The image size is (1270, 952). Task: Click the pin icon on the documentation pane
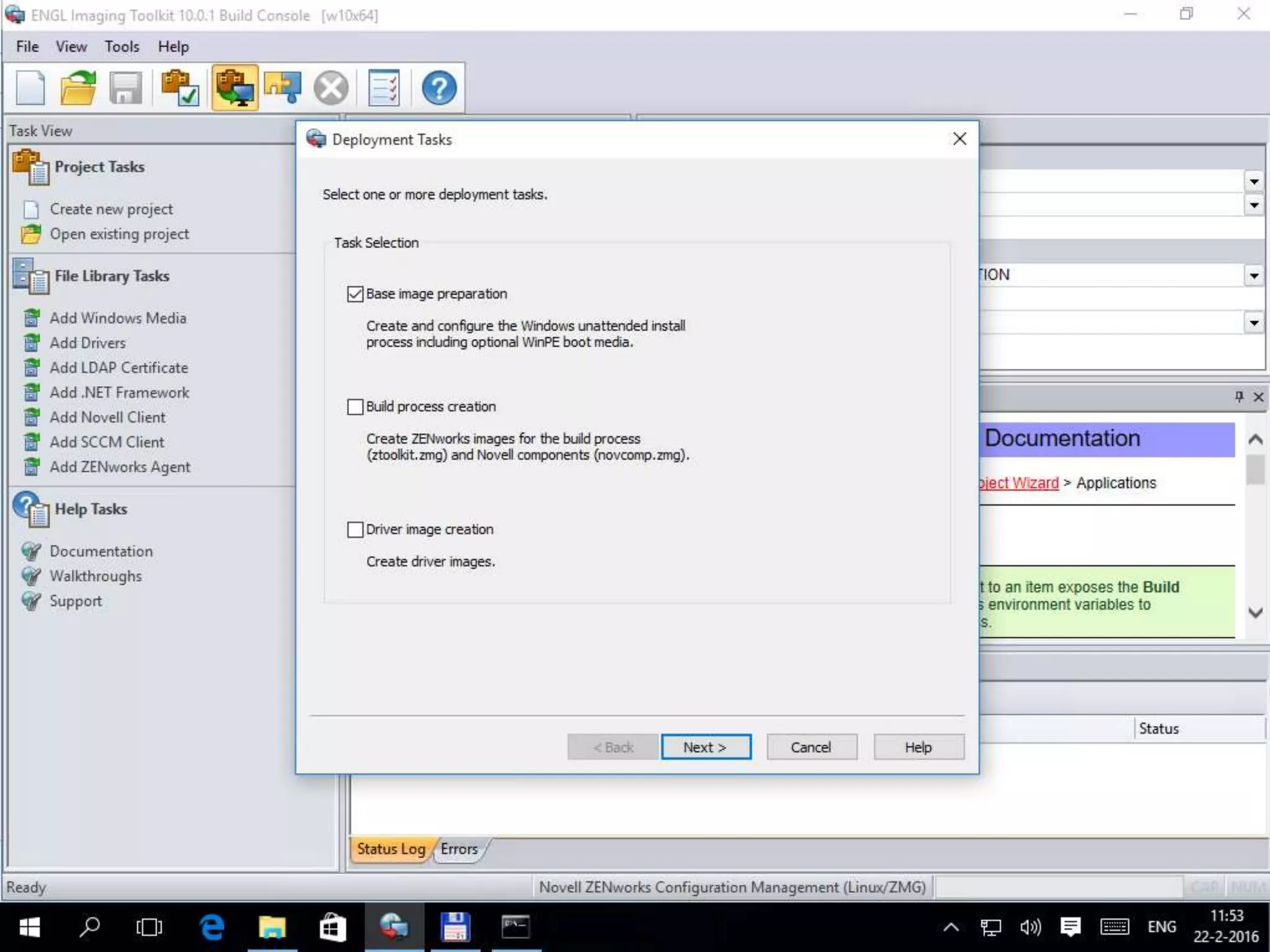1239,397
